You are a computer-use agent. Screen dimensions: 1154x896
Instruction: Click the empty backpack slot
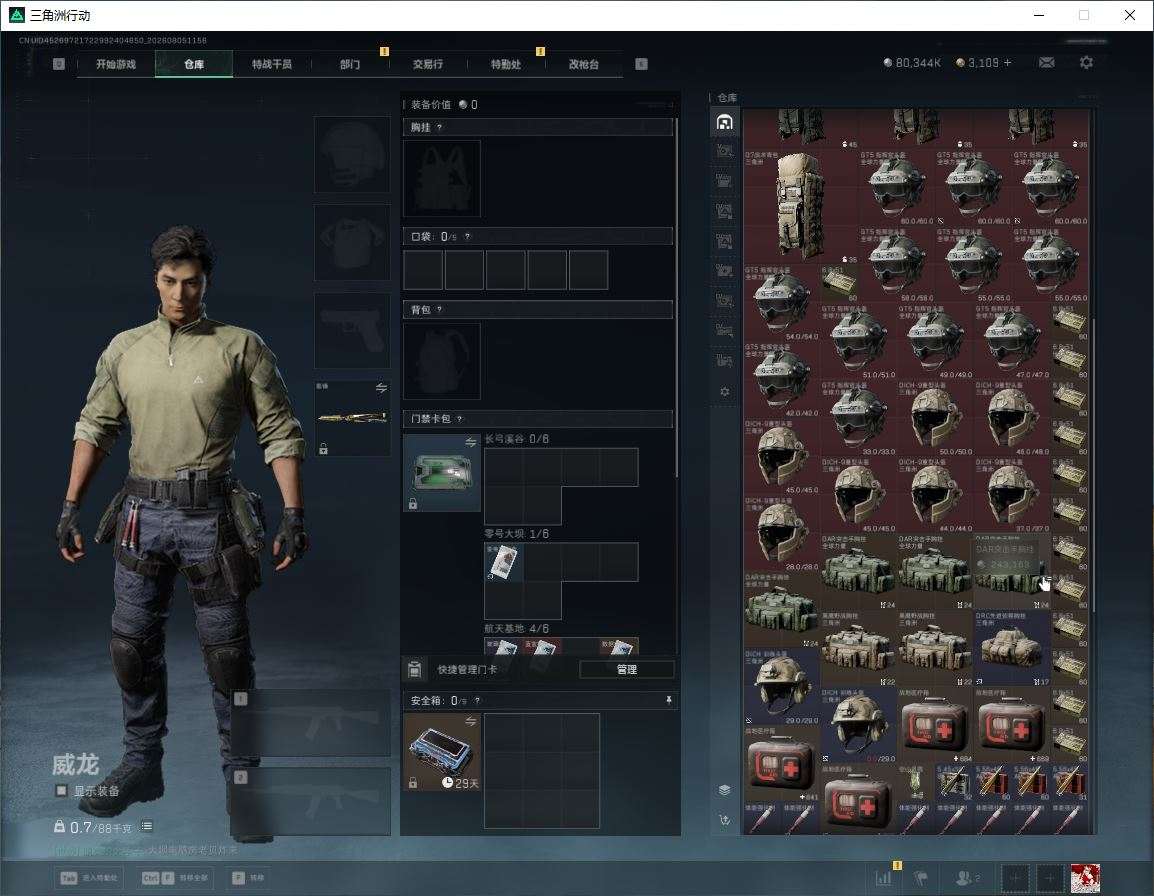[442, 361]
